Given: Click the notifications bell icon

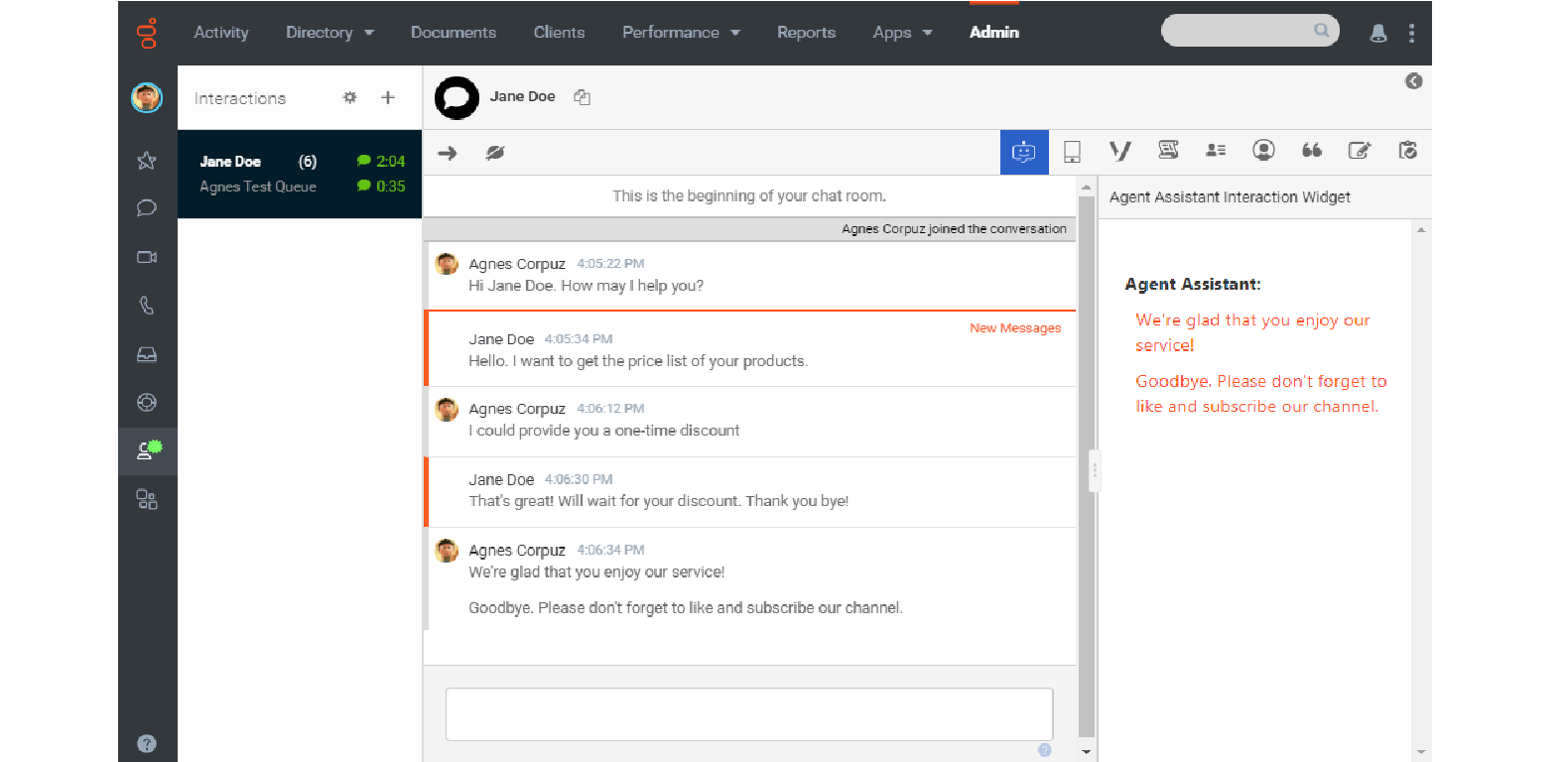Looking at the screenshot, I should pyautogui.click(x=1377, y=33).
